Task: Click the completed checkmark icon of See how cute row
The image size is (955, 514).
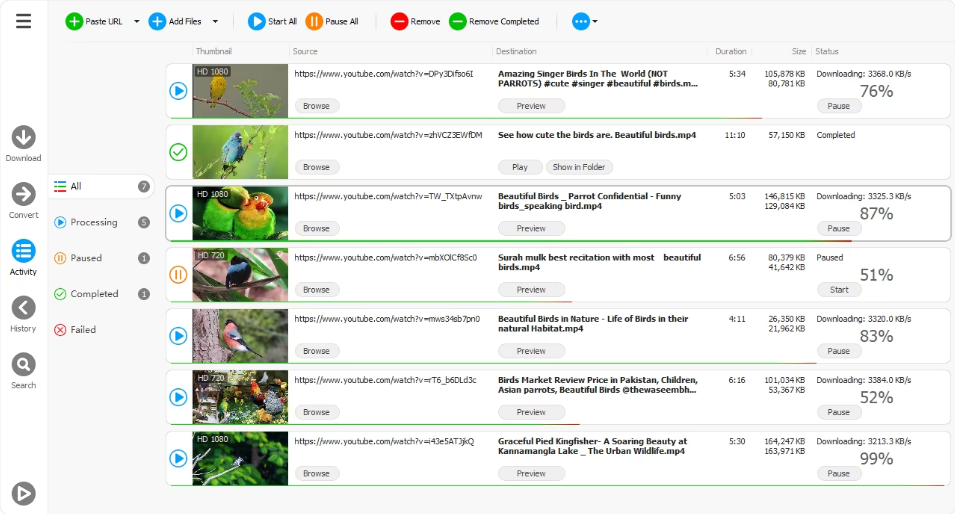Action: pyautogui.click(x=178, y=152)
